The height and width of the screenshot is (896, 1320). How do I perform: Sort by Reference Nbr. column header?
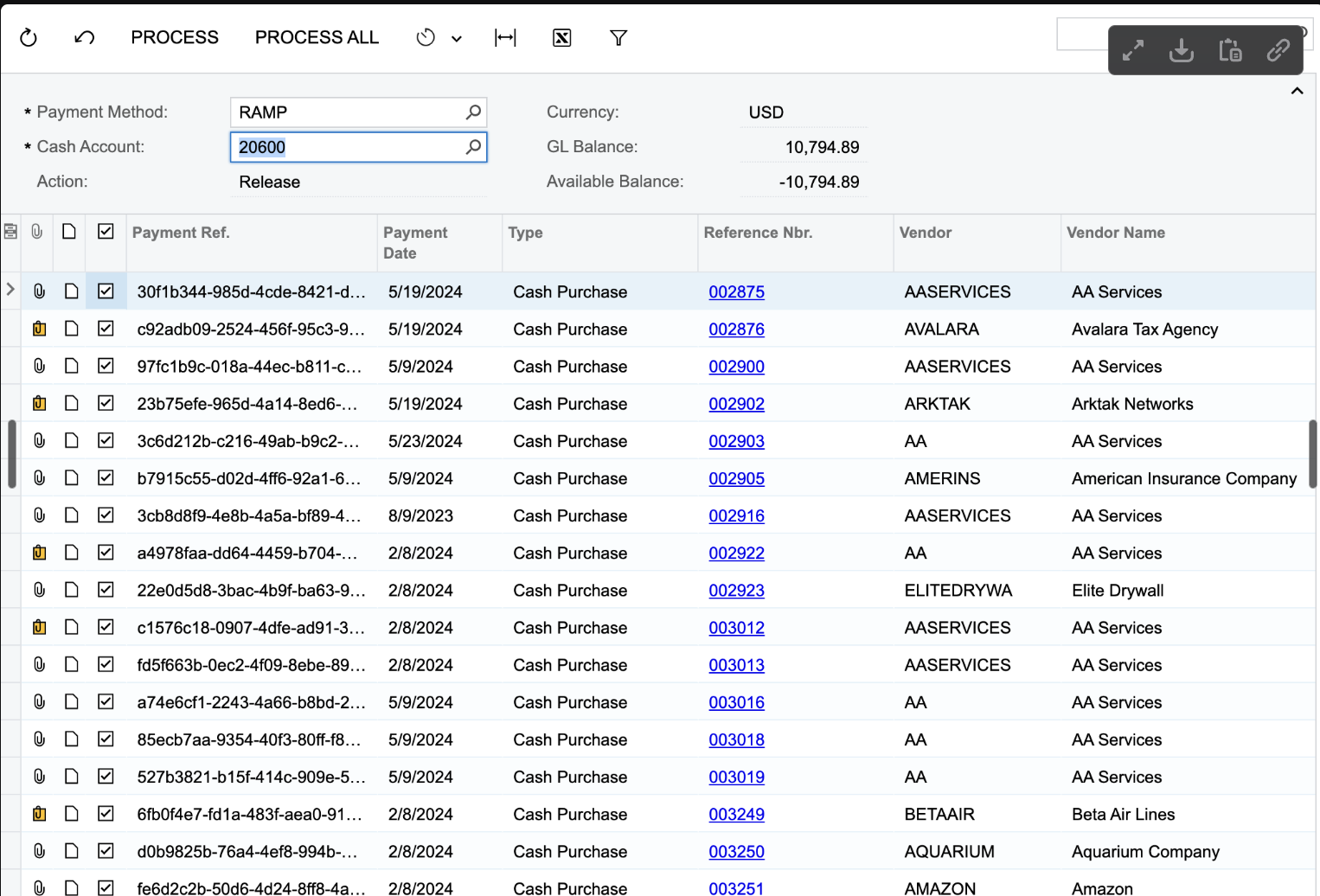tap(758, 233)
